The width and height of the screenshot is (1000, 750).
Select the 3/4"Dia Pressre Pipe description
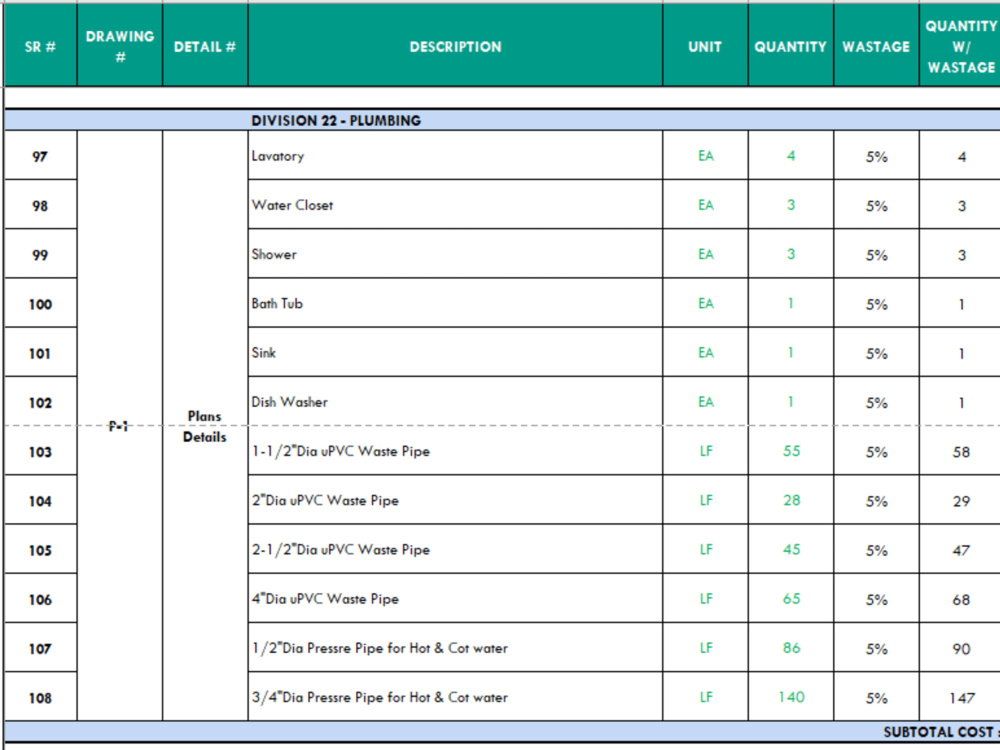pos(455,697)
